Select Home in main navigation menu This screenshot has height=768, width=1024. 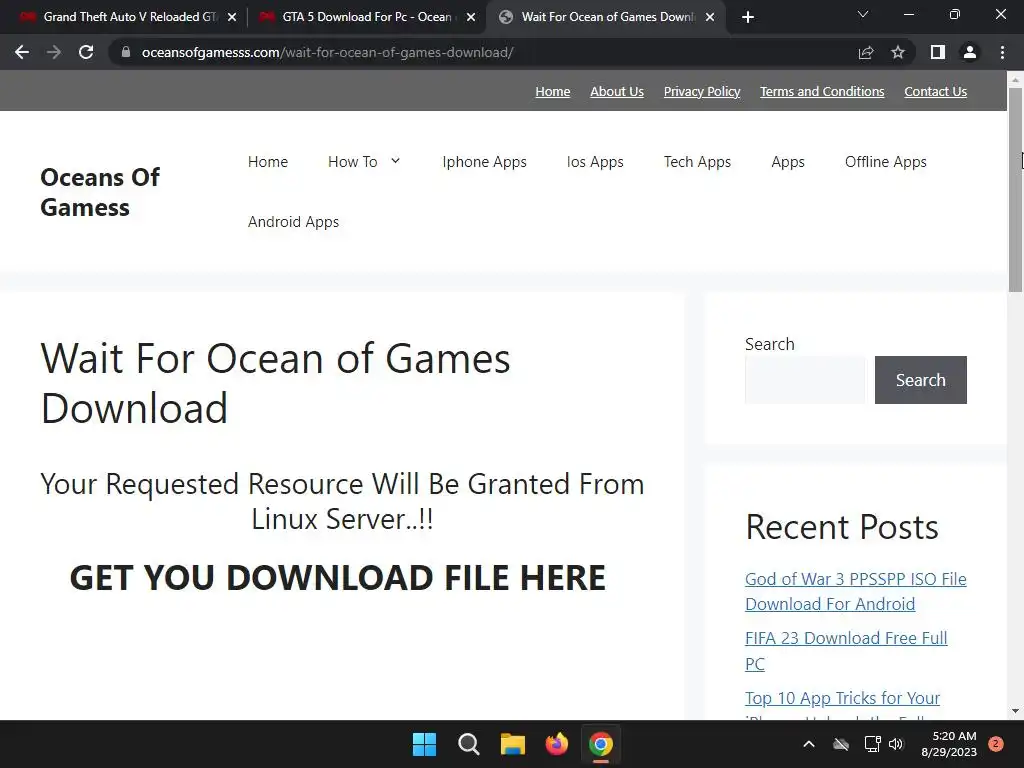pos(268,161)
